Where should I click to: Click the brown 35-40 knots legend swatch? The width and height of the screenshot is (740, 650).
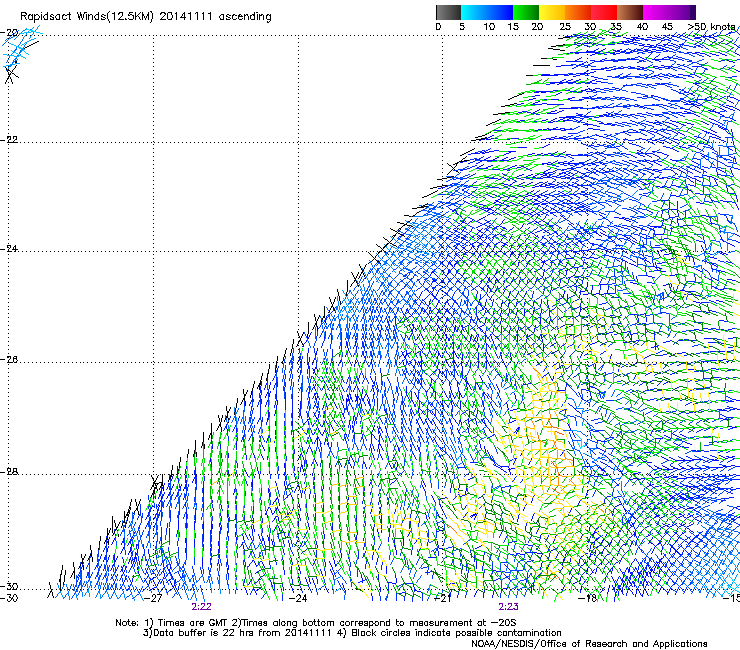[630, 12]
